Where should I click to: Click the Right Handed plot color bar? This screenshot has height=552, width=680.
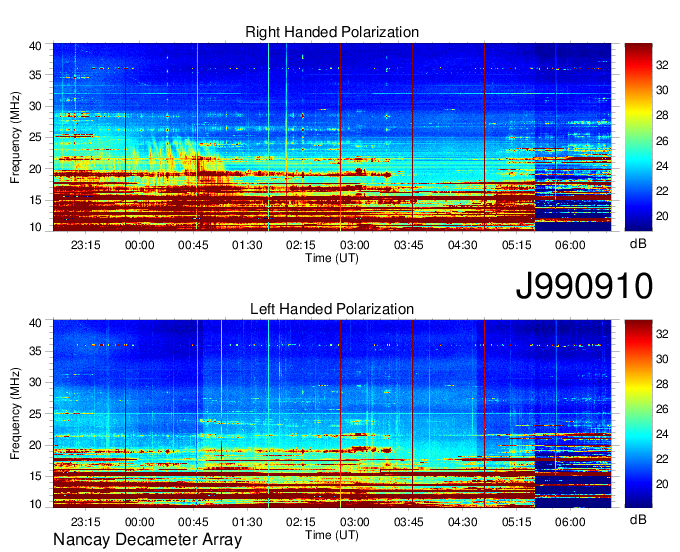coord(638,137)
